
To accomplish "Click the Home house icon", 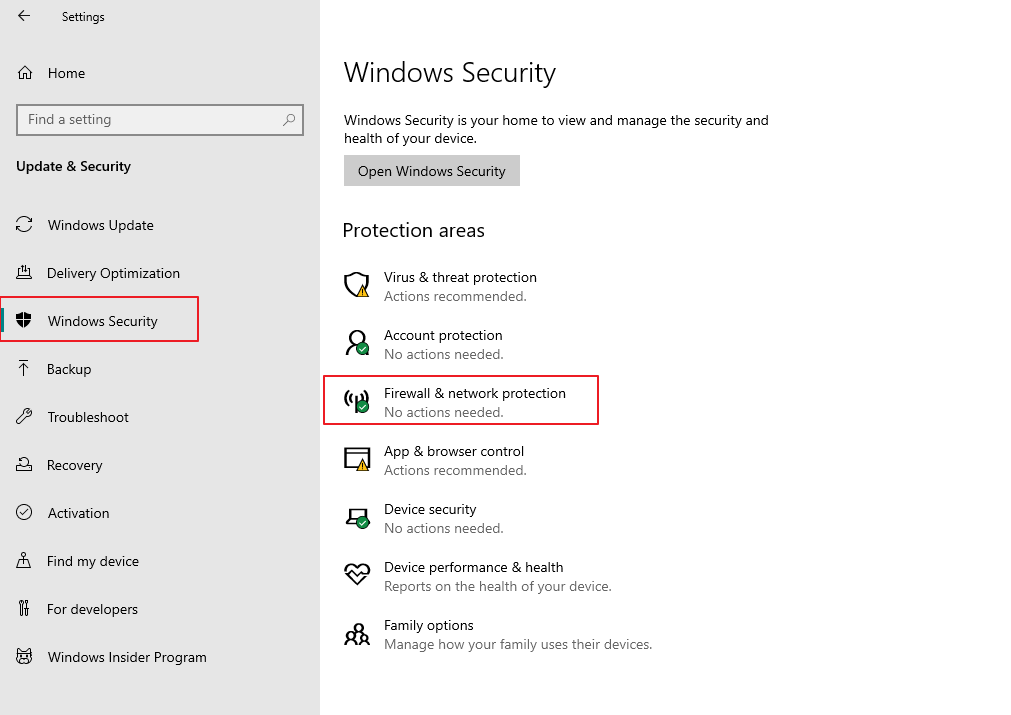I will (25, 73).
